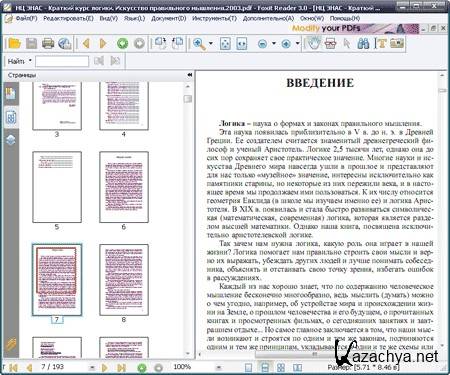Save the document with the floppy icon

[31, 43]
